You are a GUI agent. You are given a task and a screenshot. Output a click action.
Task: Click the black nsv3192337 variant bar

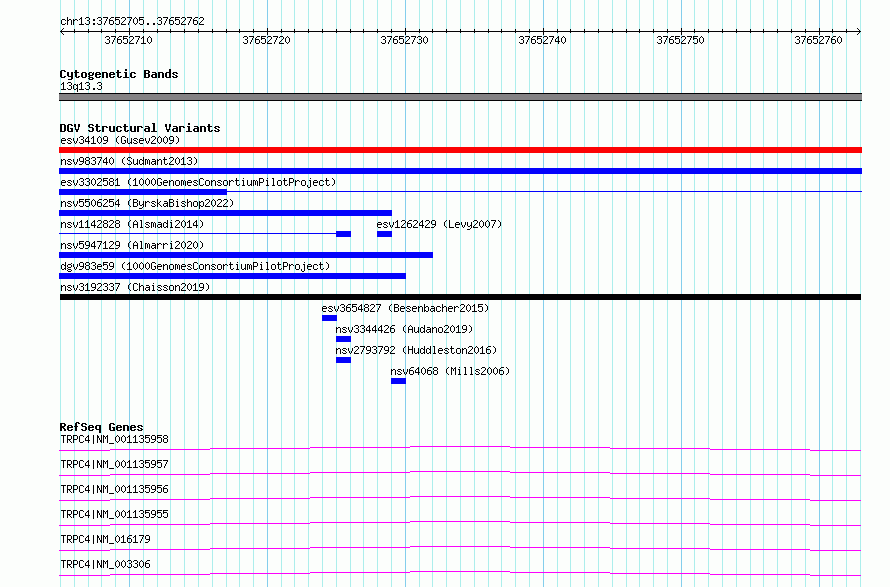click(x=460, y=297)
